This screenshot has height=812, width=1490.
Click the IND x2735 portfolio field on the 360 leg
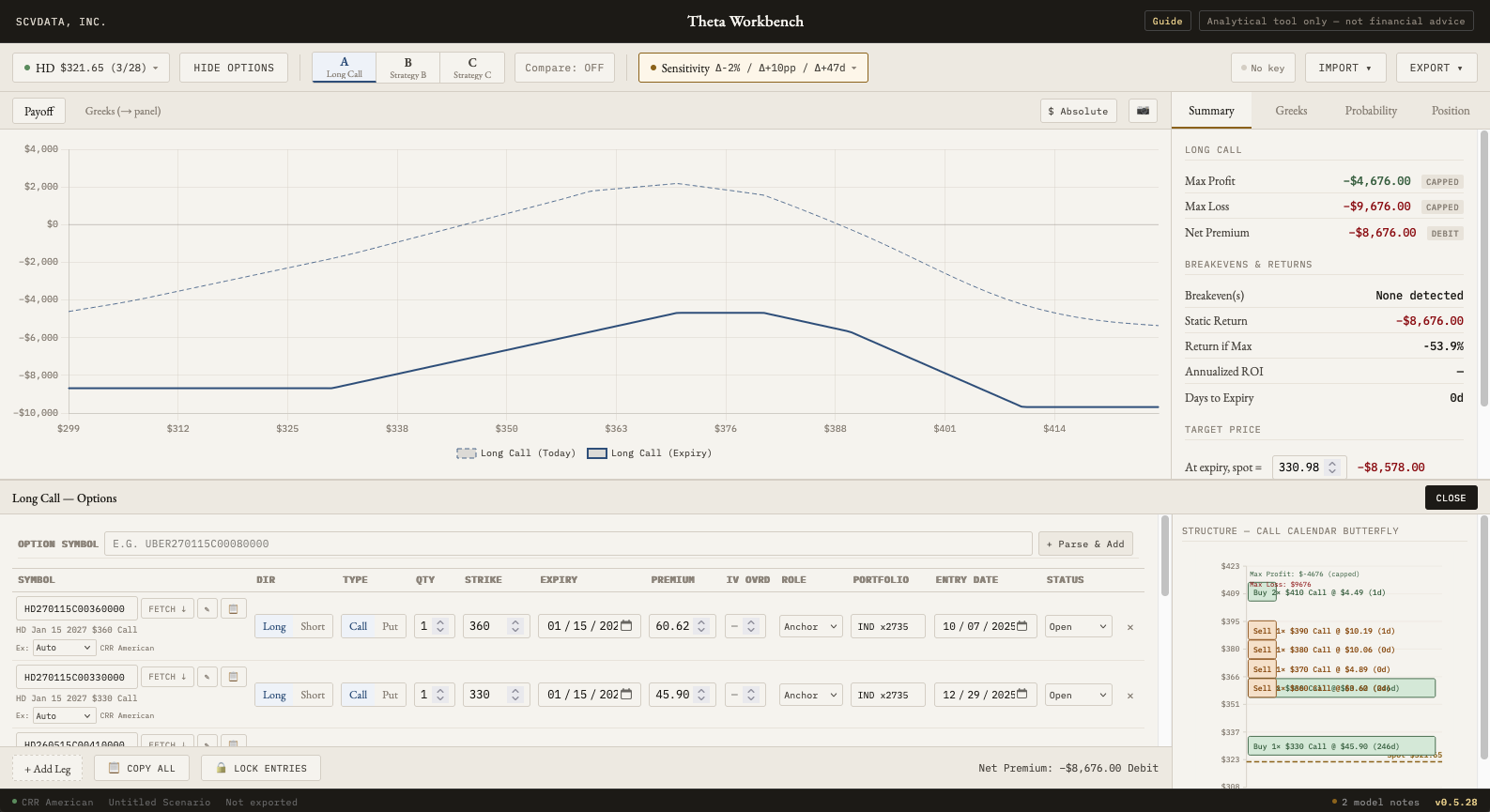tap(888, 626)
